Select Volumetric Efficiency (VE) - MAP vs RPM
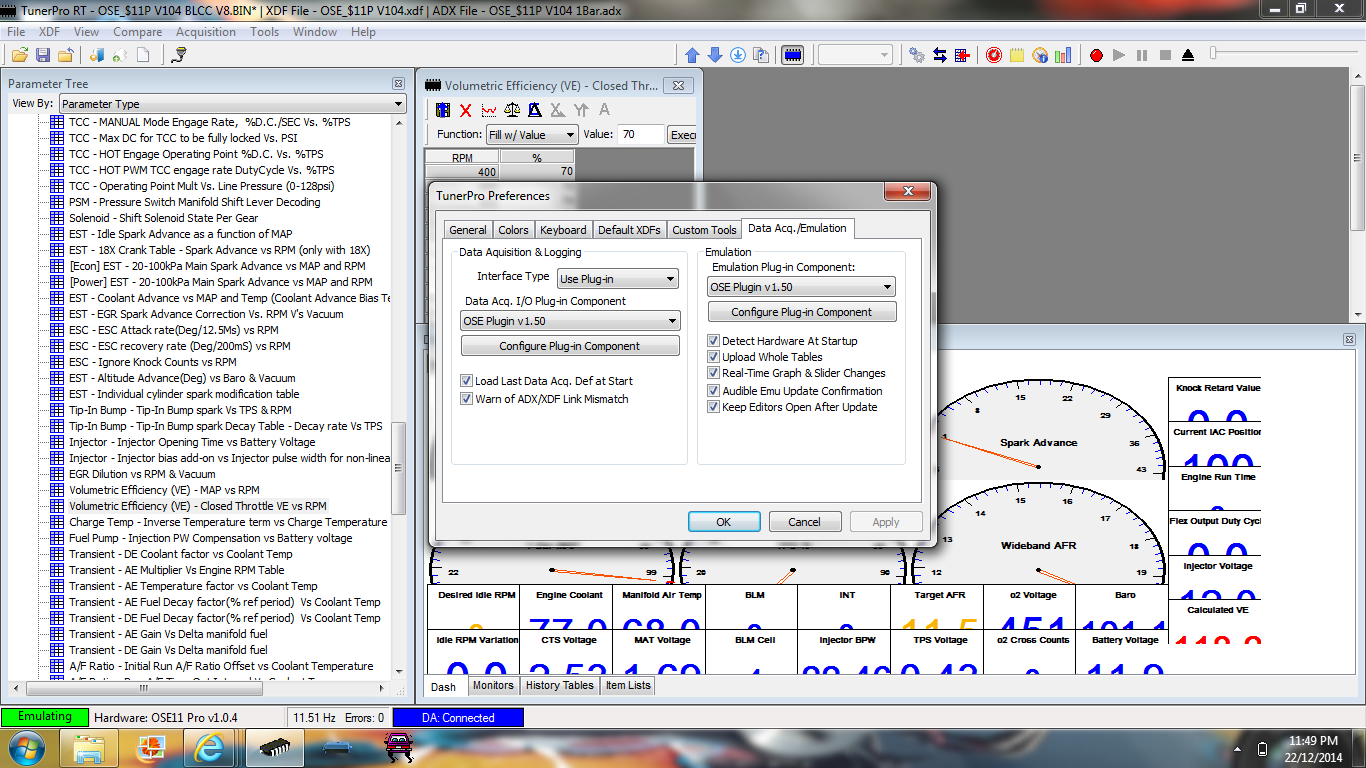Viewport: 1366px width, 768px height. click(164, 490)
